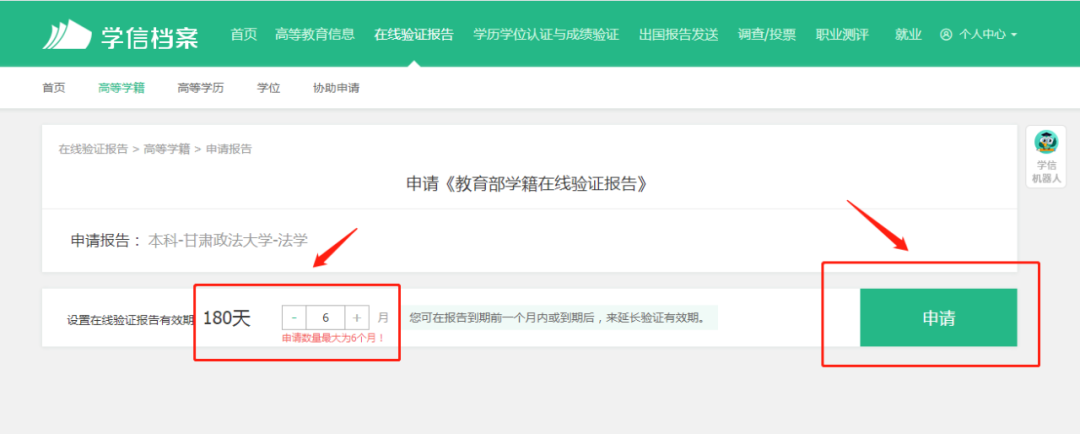Click the red 申请数量最大为6个月 warning
This screenshot has width=1080, height=434.
tap(333, 338)
